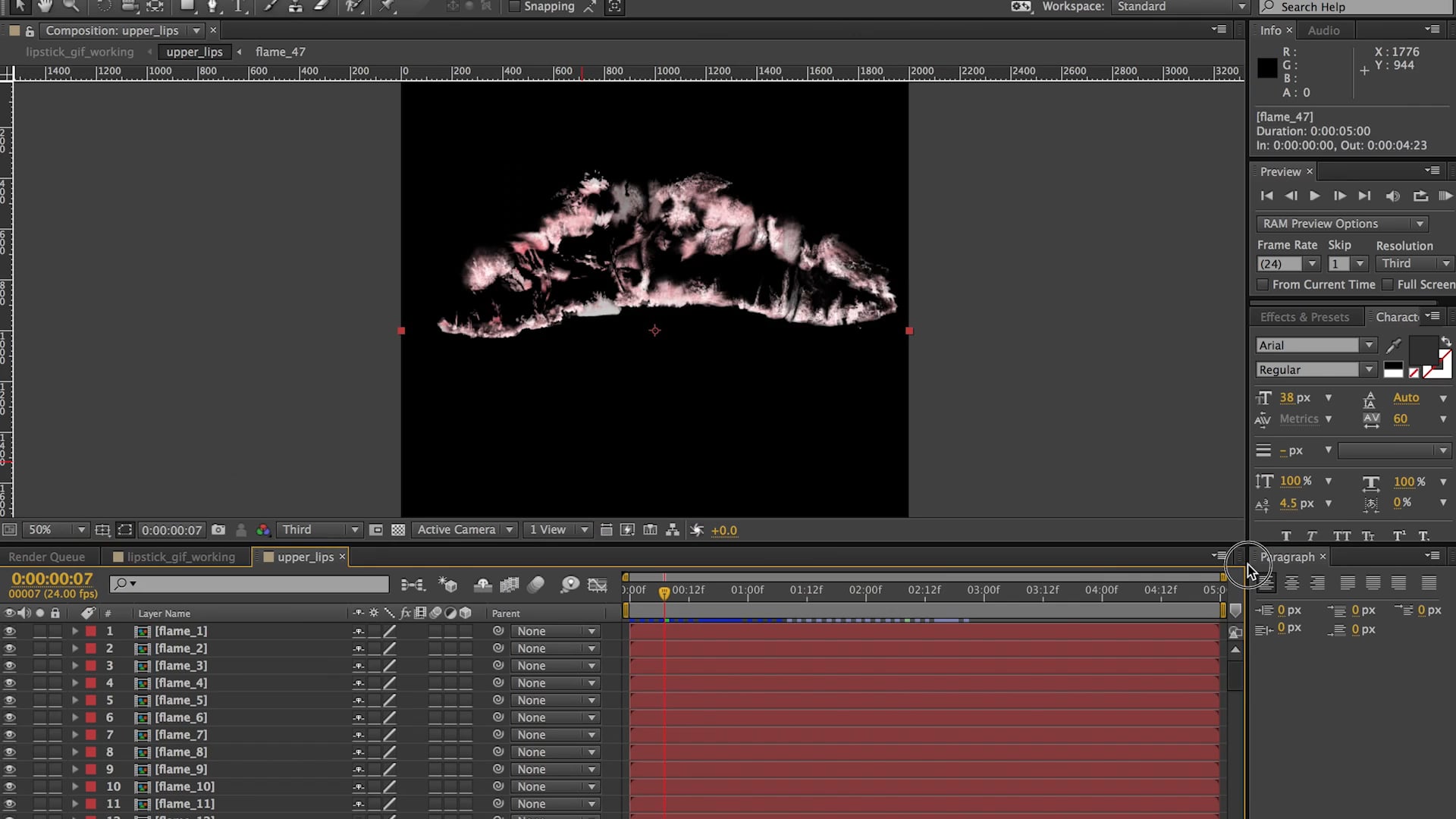The height and width of the screenshot is (819, 1456).
Task: Select the Zoom tool
Action: [x=70, y=6]
